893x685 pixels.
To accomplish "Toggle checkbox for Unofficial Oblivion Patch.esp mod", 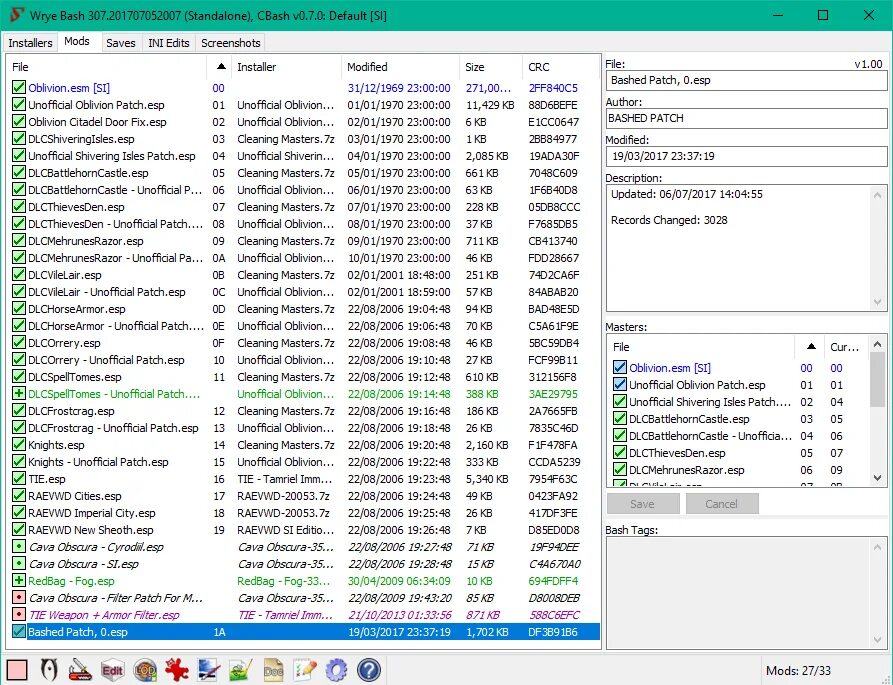I will click(19, 104).
